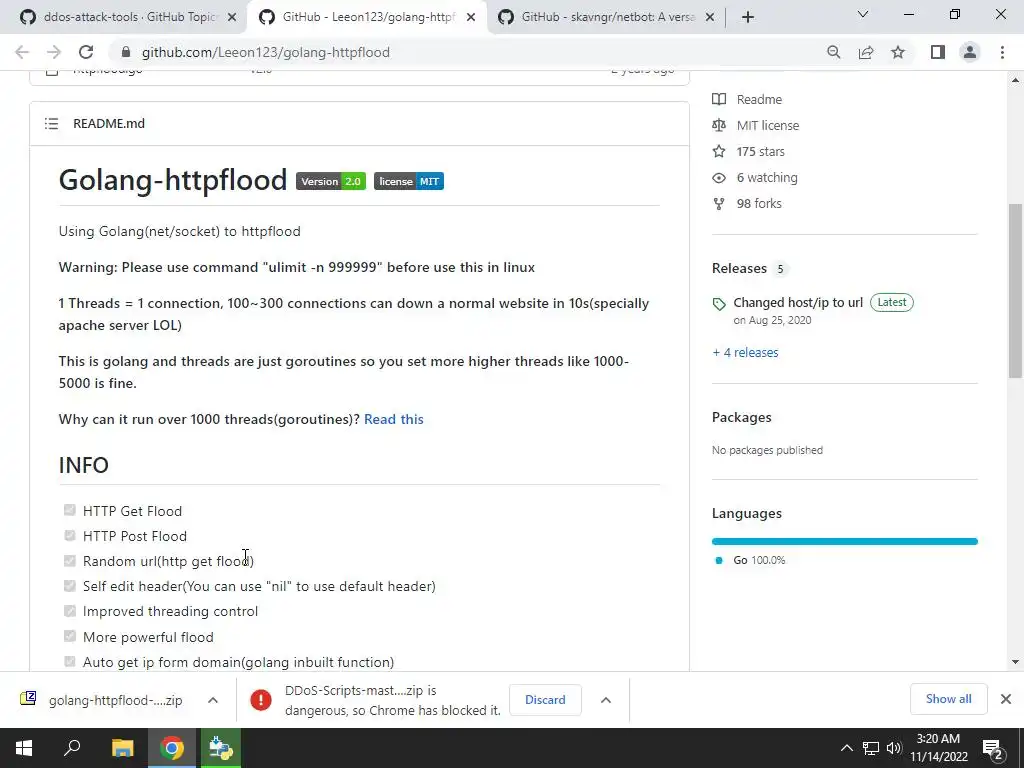Click the browser back arrow
The height and width of the screenshot is (768, 1024).
tap(22, 52)
